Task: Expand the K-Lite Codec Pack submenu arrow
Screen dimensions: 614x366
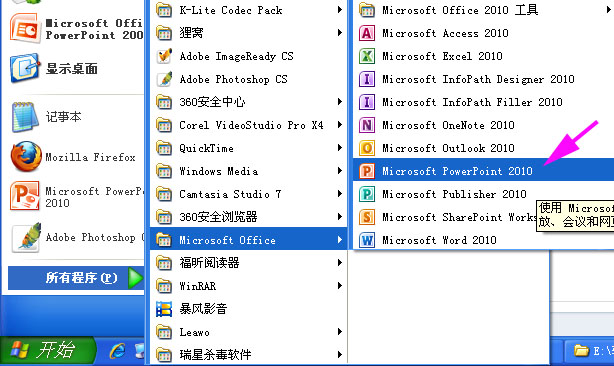Action: pos(340,10)
